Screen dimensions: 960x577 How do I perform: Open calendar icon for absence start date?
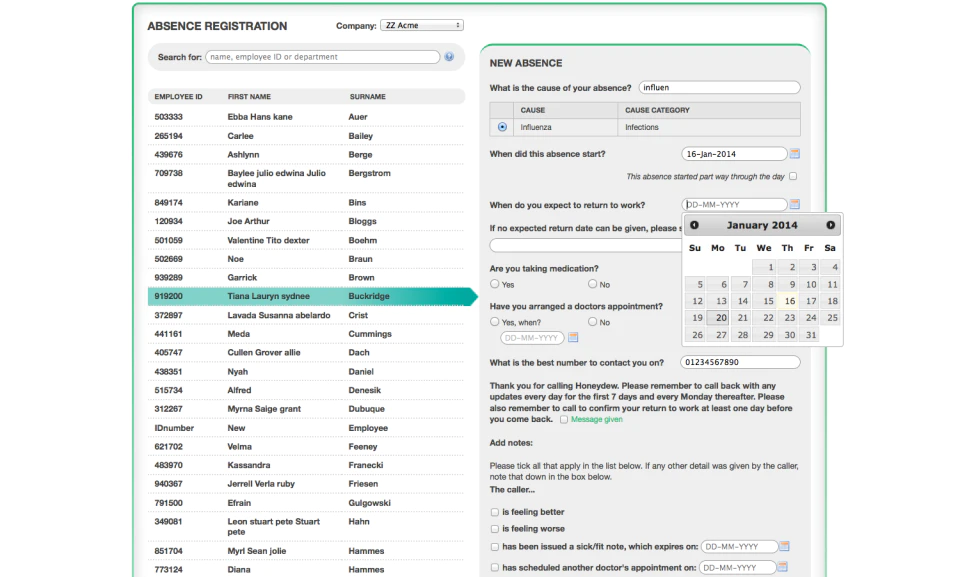point(795,154)
